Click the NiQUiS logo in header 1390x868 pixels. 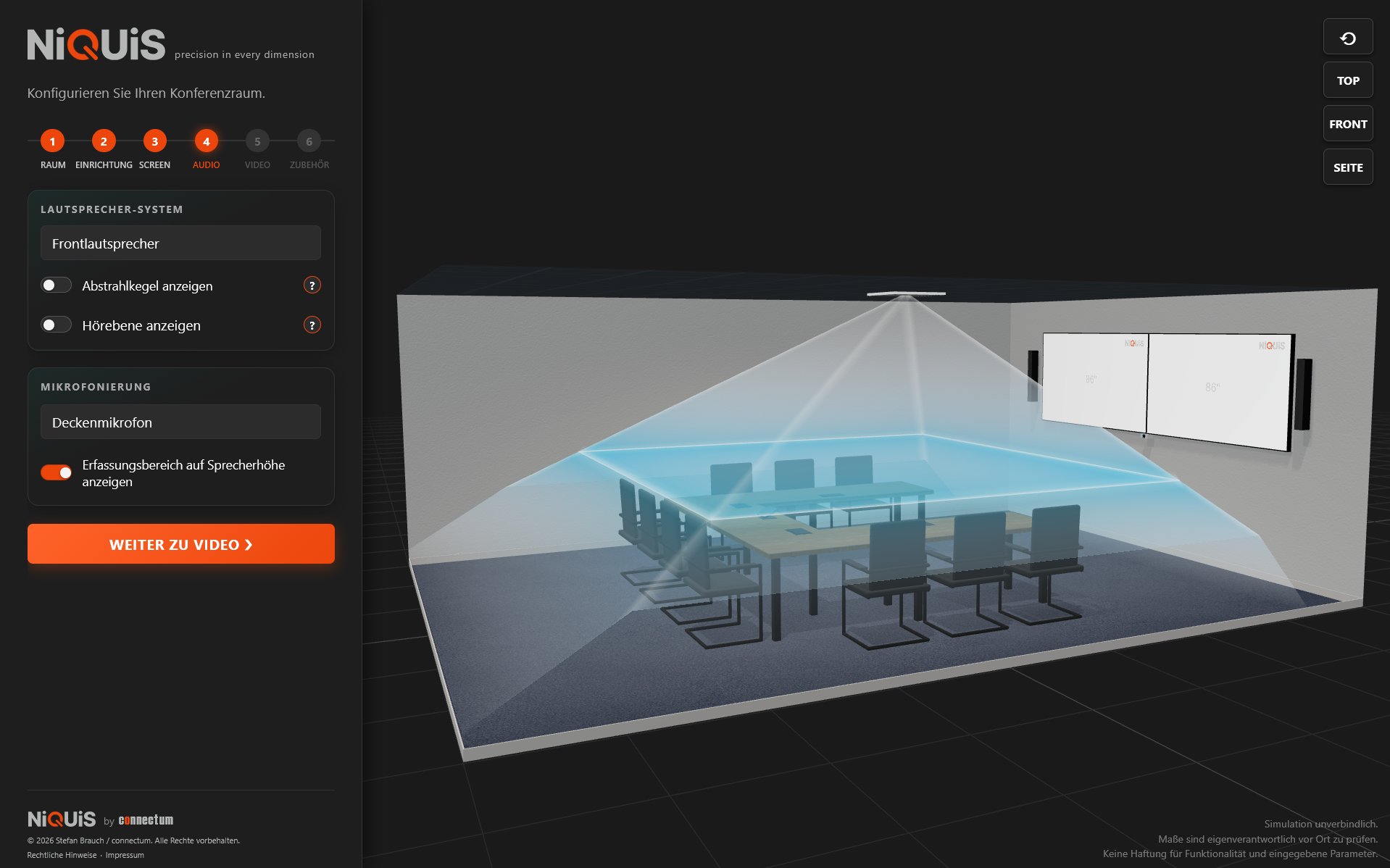point(96,44)
